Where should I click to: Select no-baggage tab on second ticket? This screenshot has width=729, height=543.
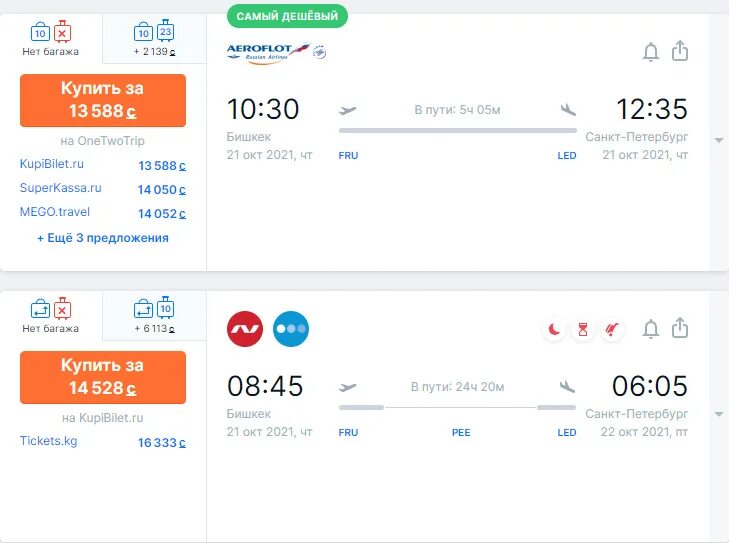pyautogui.click(x=51, y=316)
